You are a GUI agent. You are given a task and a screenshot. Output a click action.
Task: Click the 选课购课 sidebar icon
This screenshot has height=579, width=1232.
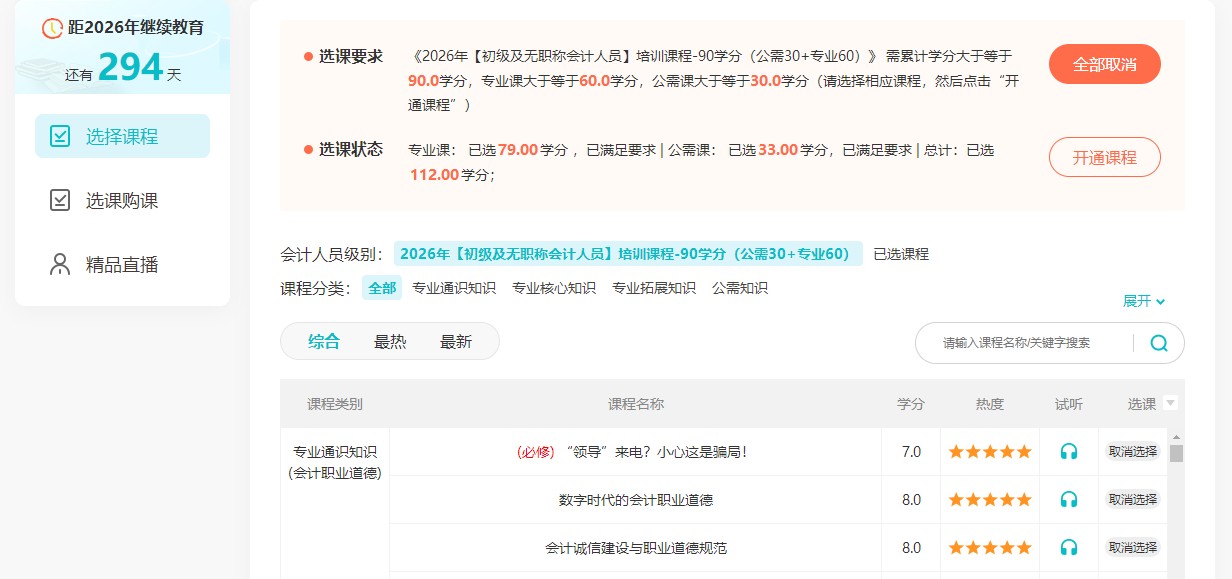[x=60, y=201]
